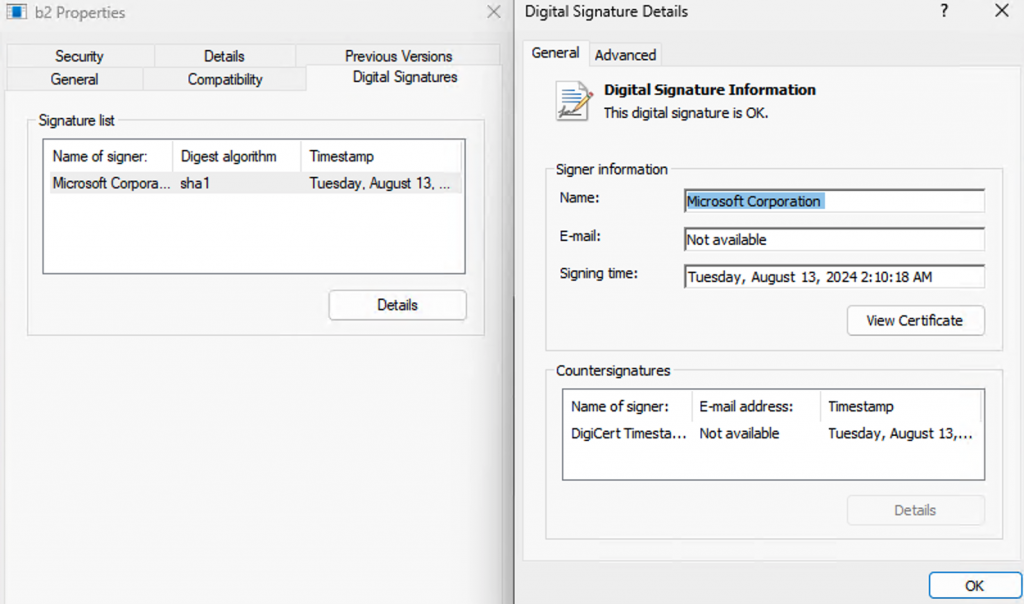Screen dimensions: 1024x604
Task: Click signature list timestamp Tuesday, August 13
Action: [x=379, y=183]
